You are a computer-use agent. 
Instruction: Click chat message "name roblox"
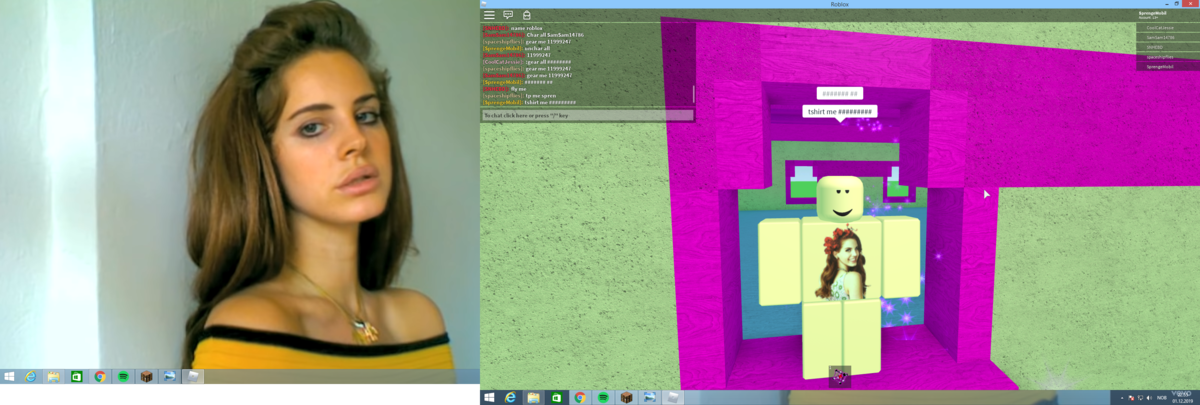[526, 28]
